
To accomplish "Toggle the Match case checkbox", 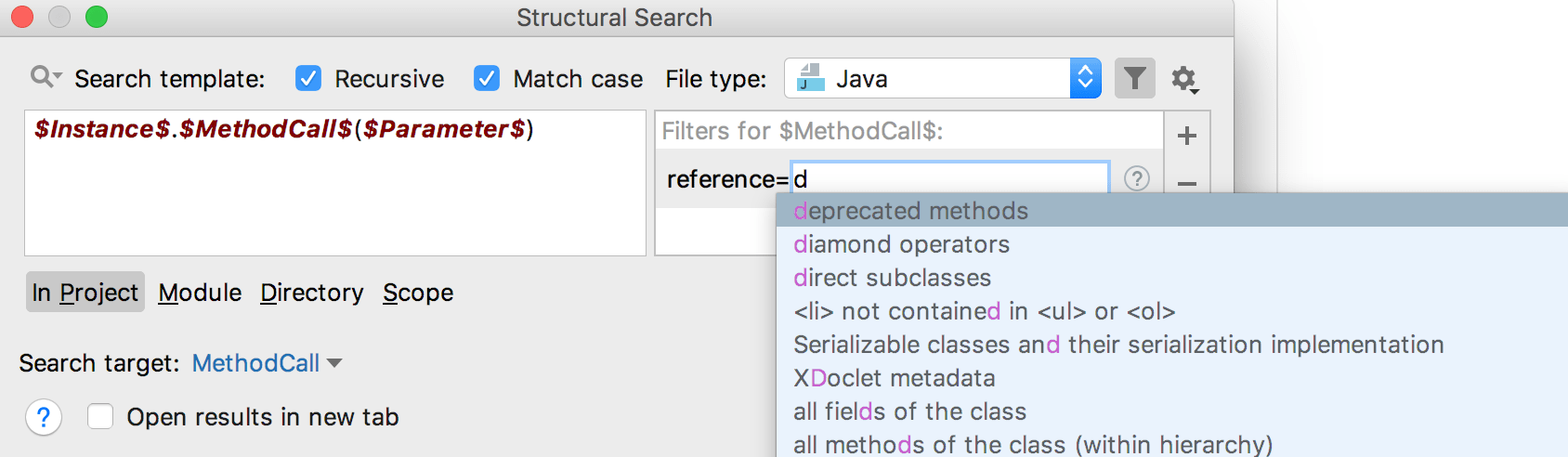I will pyautogui.click(x=487, y=79).
